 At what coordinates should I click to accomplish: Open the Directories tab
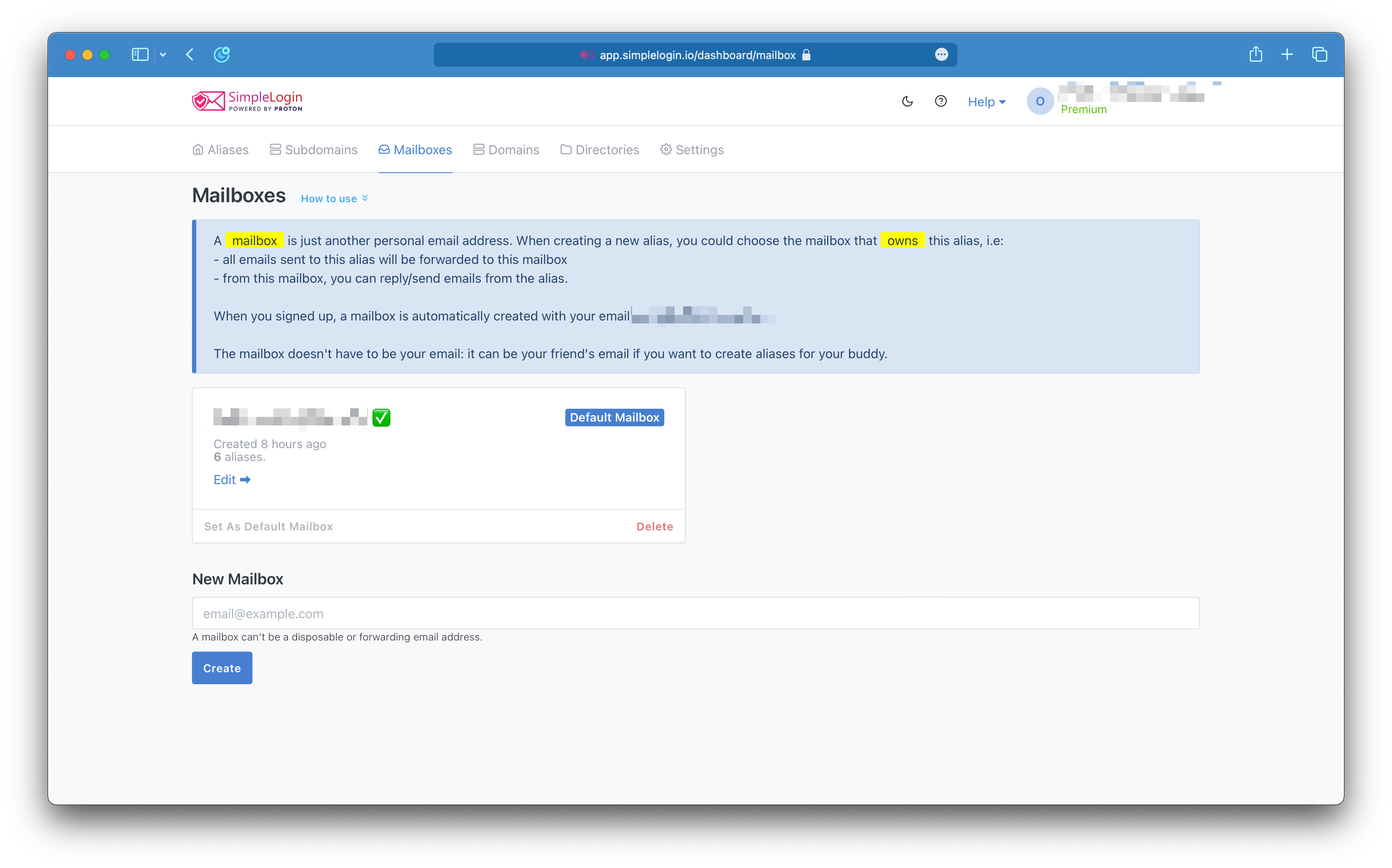(x=600, y=150)
